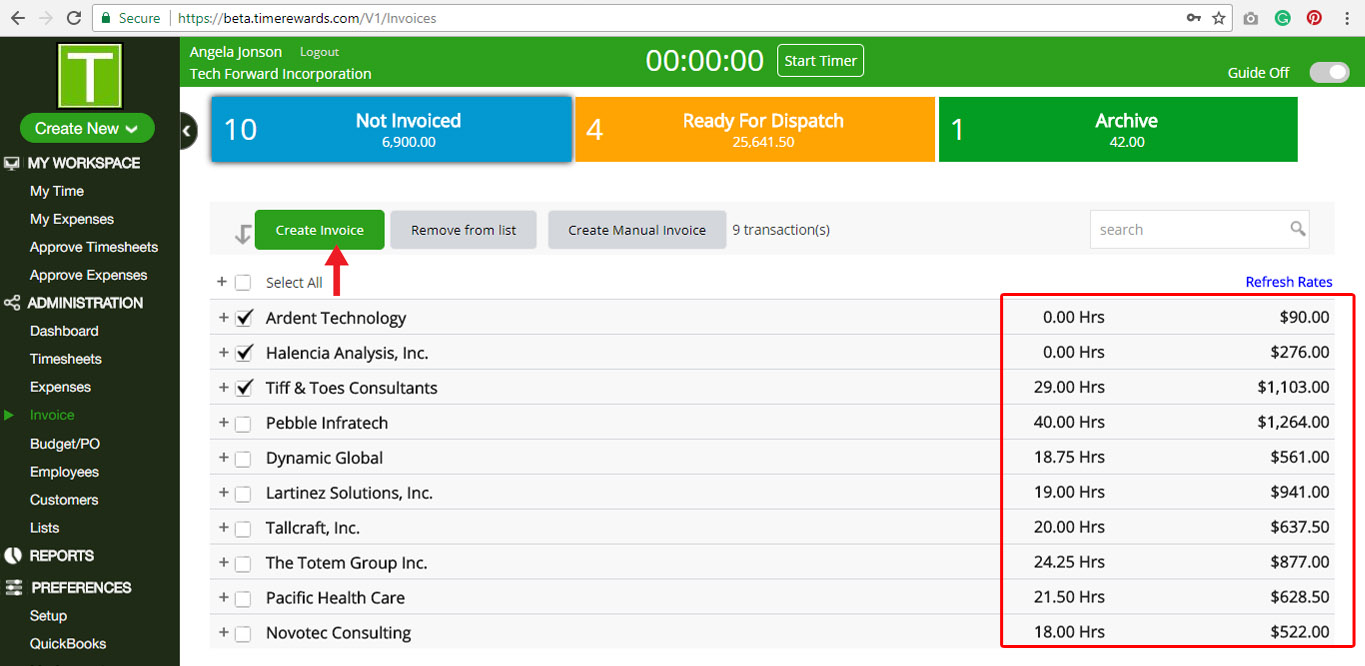Click the green T logo icon
Viewport: 1365px width, 666px height.
point(90,76)
